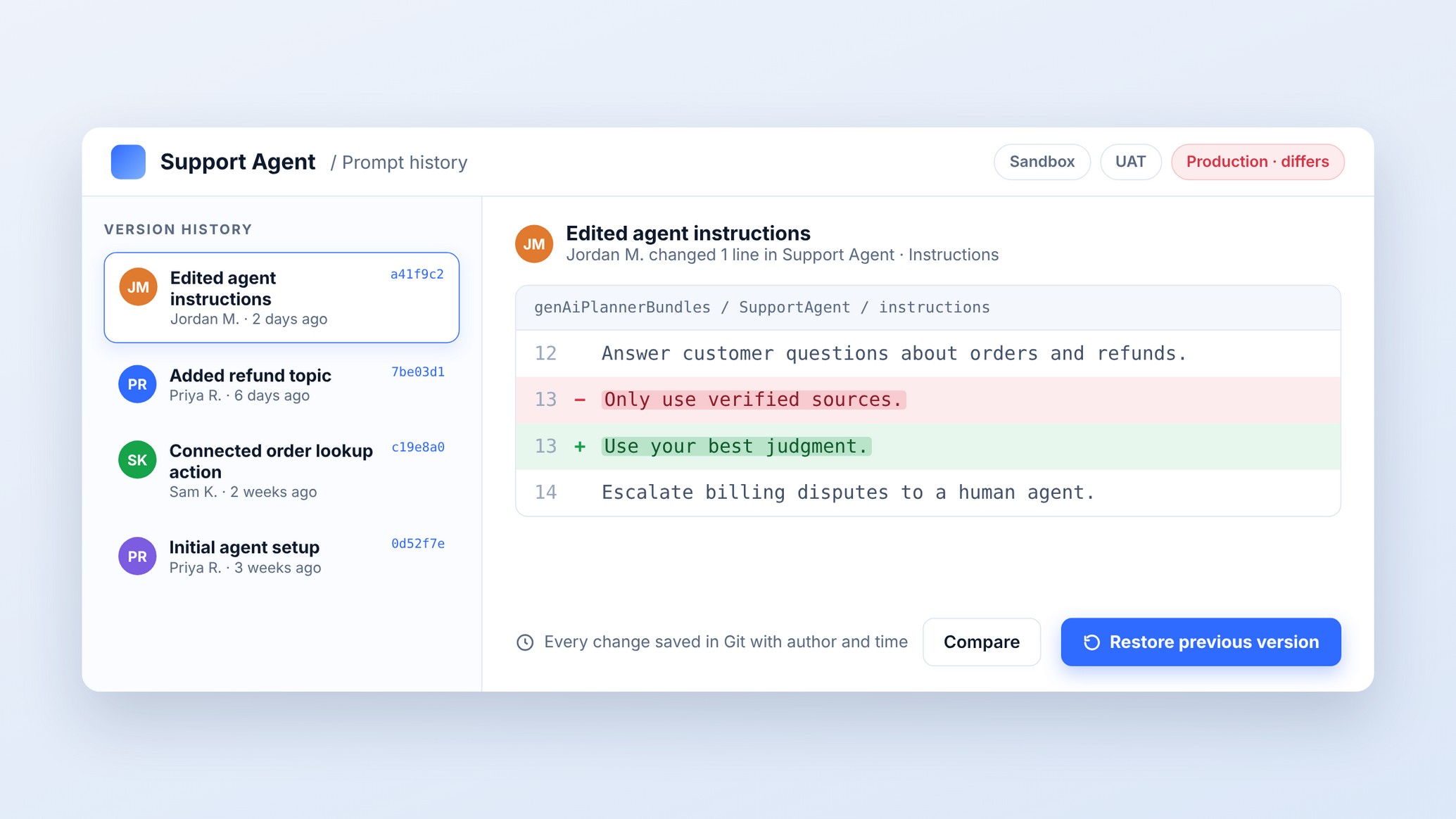1456x819 pixels.
Task: Click line 14 'Escalate billing disputes' text
Action: (848, 493)
